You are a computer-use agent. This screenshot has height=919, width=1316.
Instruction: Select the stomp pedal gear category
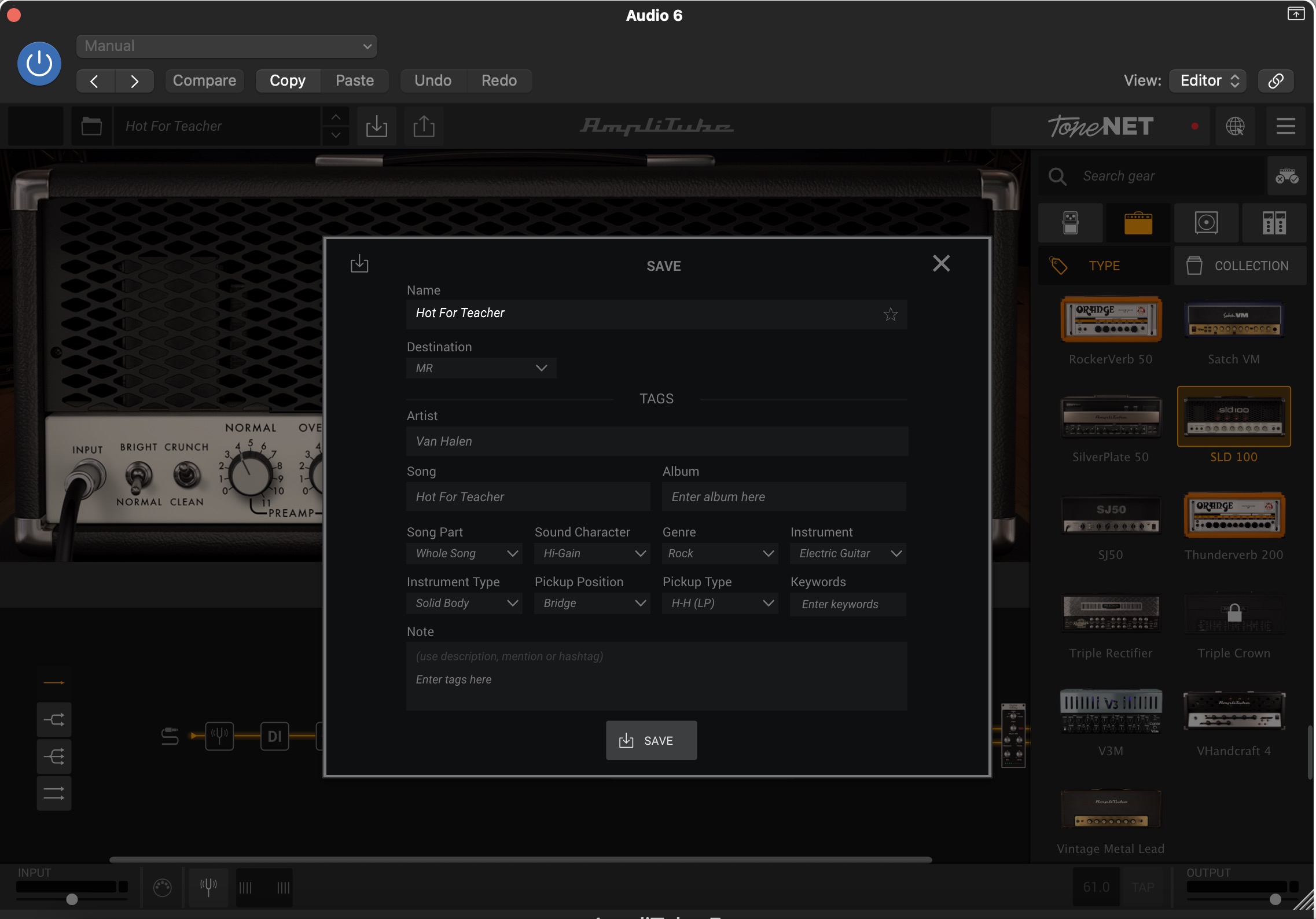pos(1071,223)
